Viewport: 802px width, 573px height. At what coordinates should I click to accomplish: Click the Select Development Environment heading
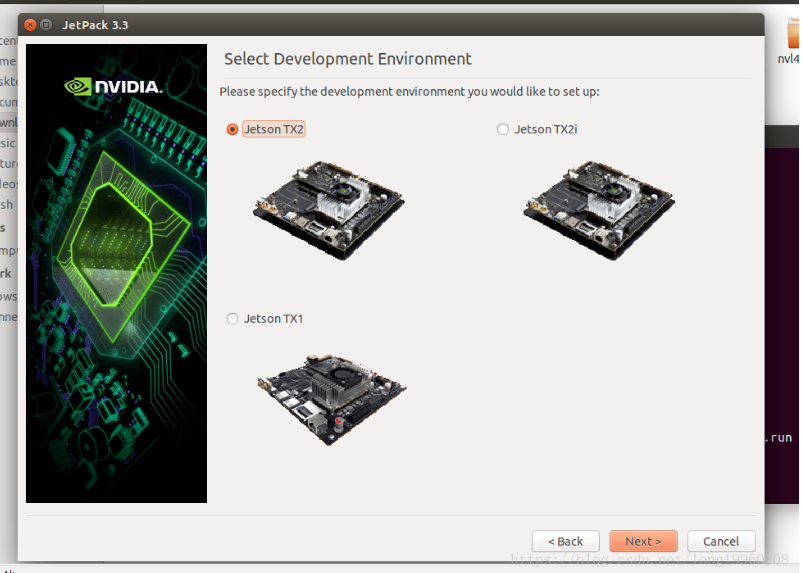(x=348, y=59)
